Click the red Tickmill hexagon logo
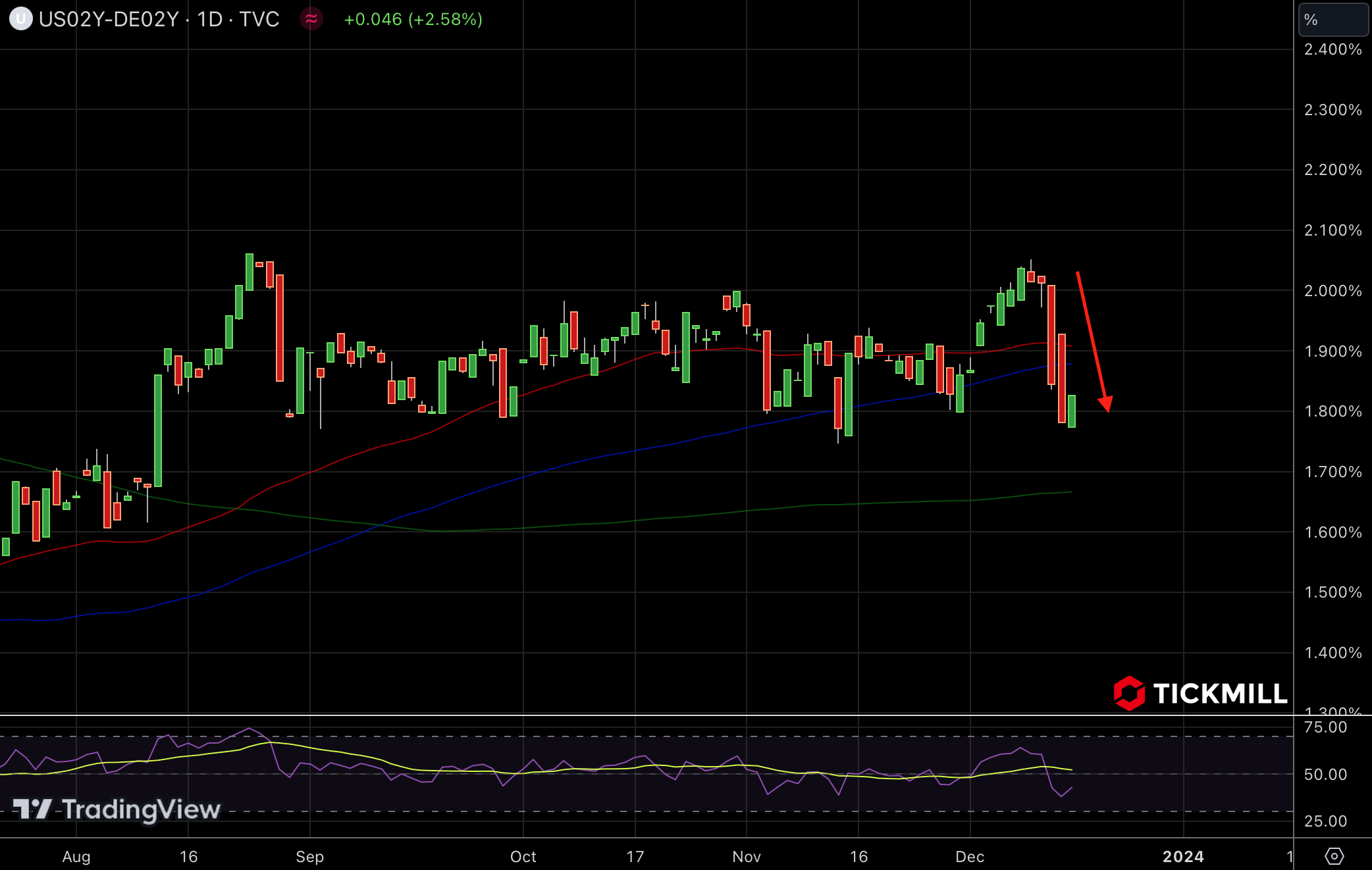This screenshot has width=1372, height=870. 1129,694
